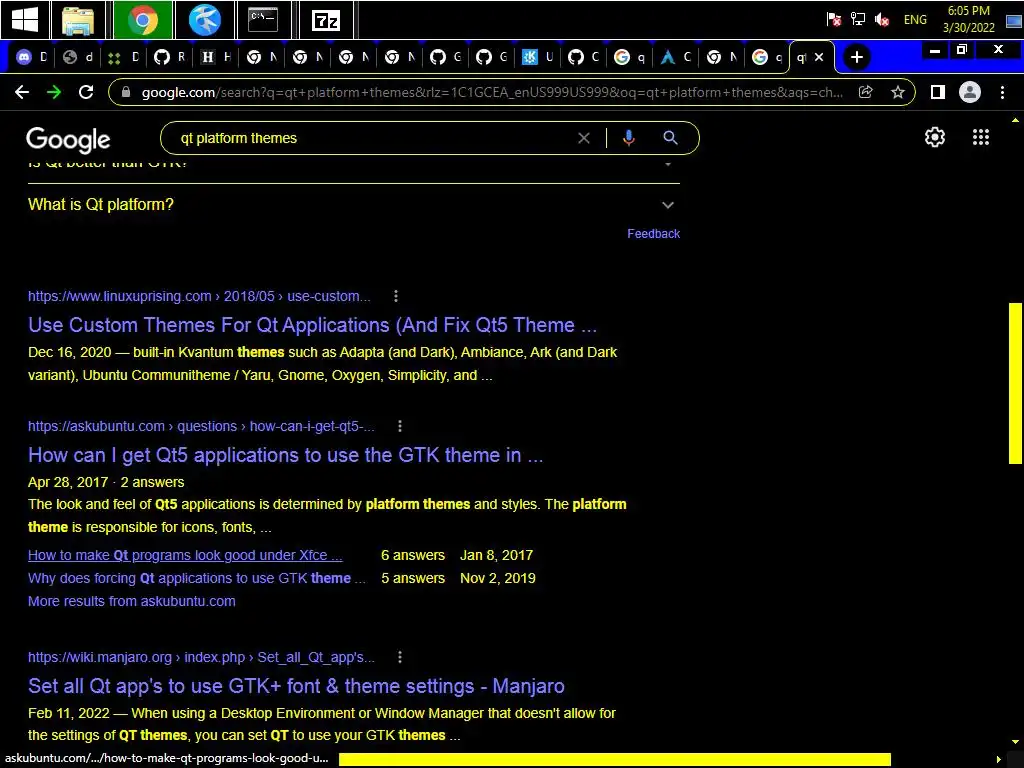Open the 7-Zip taskbar icon
The height and width of the screenshot is (768, 1024).
click(325, 20)
